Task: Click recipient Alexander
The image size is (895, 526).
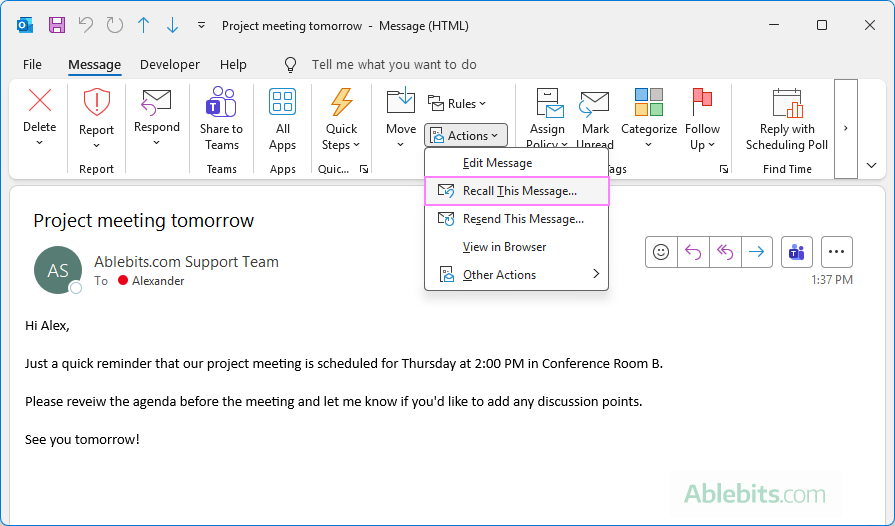Action: click(158, 281)
